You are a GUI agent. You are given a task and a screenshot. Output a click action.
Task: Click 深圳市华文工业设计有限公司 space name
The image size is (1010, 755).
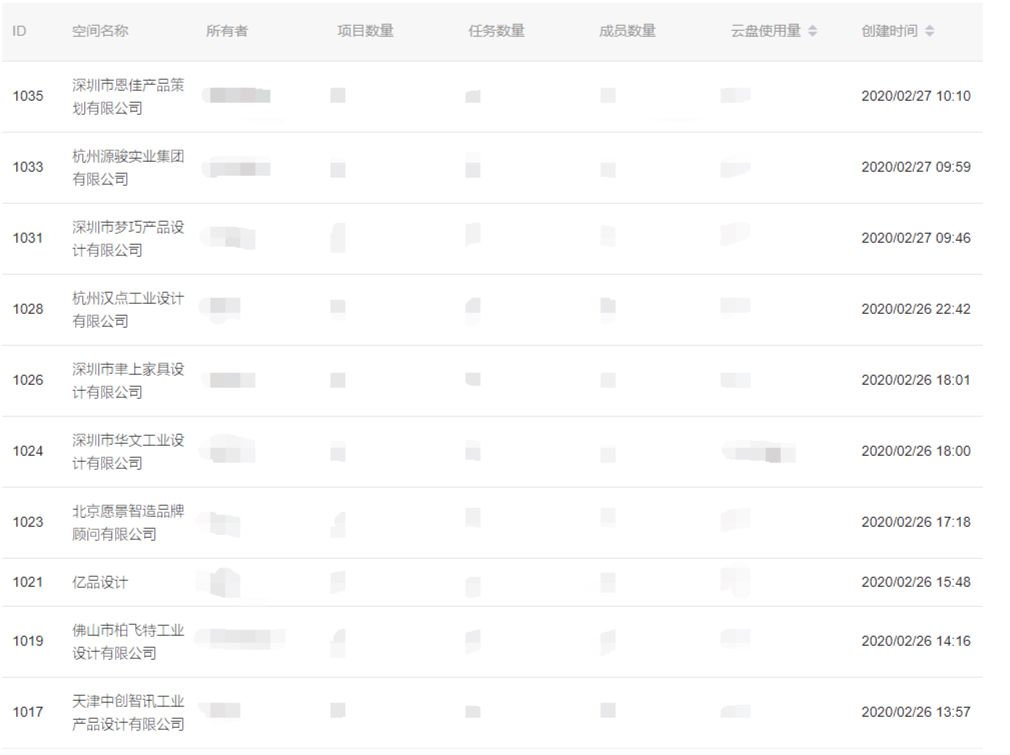pos(128,451)
